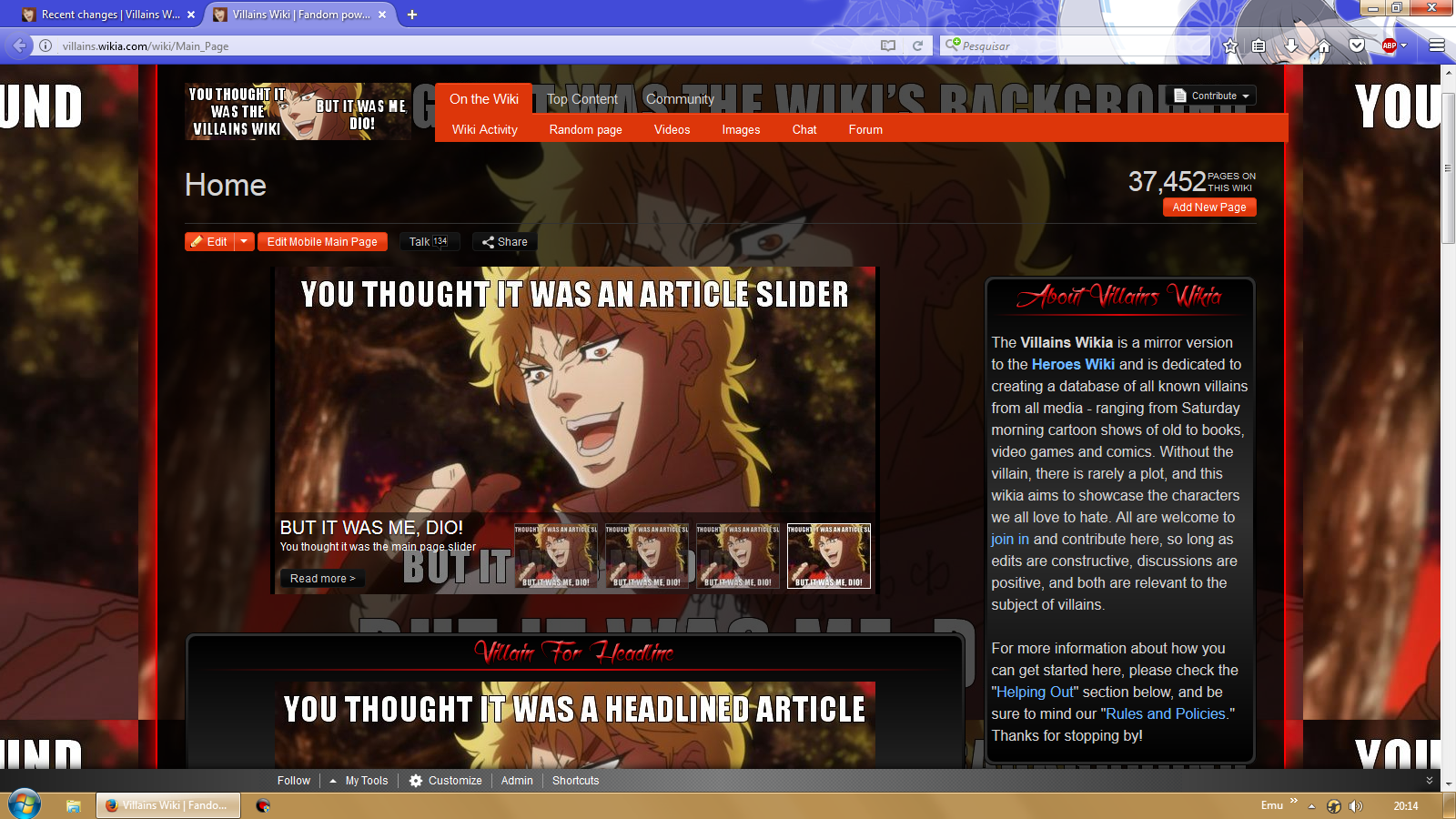Click the Pesquisar search field

[x=1076, y=45]
